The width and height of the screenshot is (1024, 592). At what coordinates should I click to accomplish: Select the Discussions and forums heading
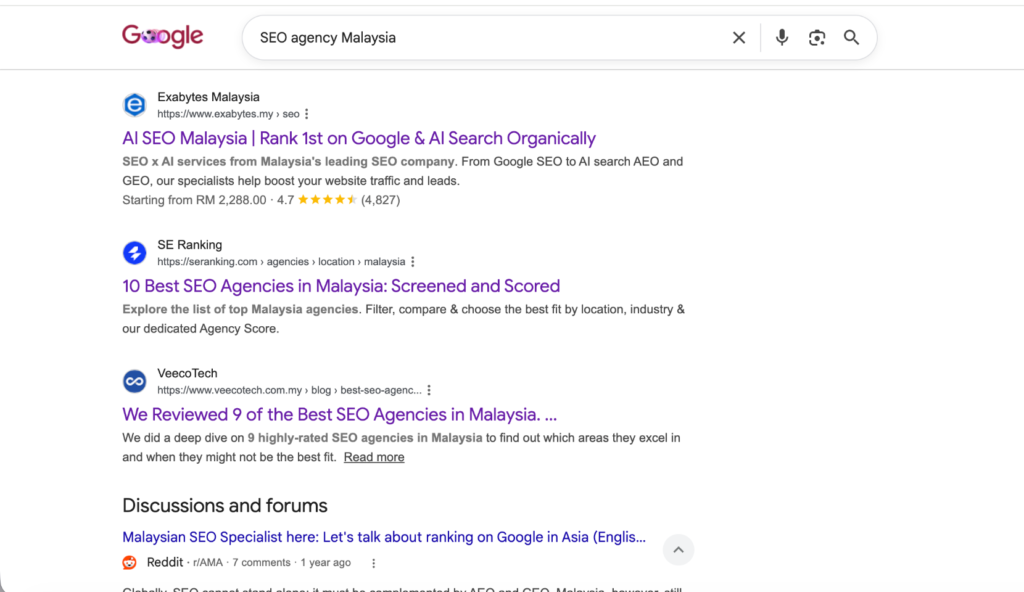pyautogui.click(x=225, y=505)
